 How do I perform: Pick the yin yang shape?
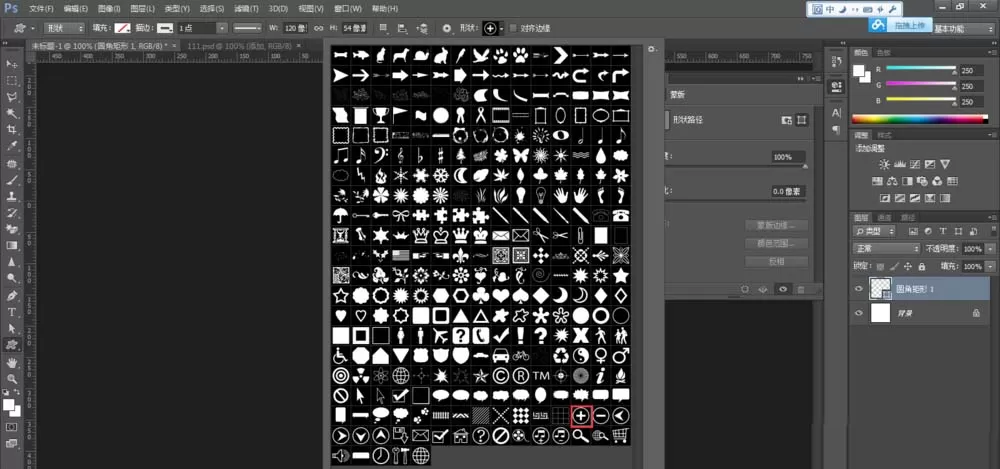(580, 355)
